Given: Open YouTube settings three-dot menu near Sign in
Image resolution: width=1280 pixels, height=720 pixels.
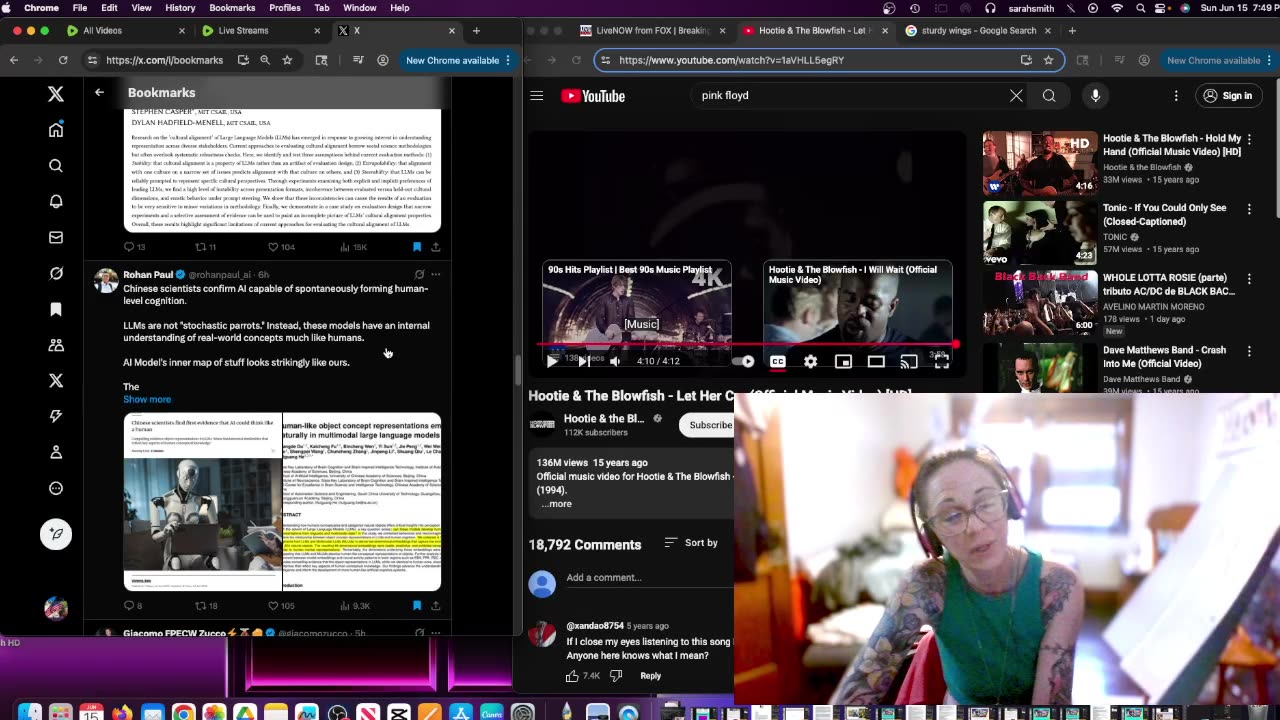Looking at the screenshot, I should click(1176, 96).
